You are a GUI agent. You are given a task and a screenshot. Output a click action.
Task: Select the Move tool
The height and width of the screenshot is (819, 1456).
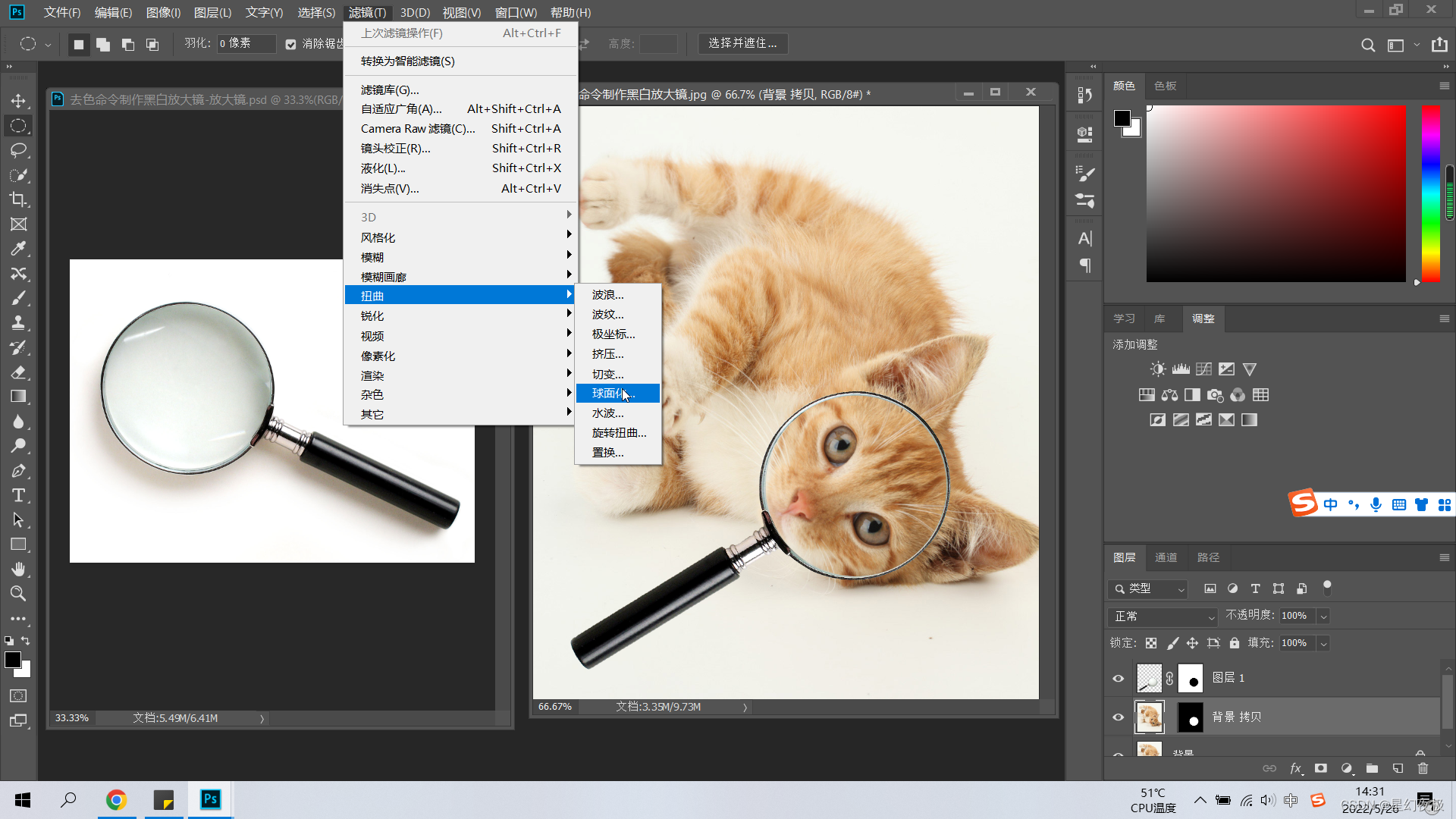pyautogui.click(x=18, y=101)
